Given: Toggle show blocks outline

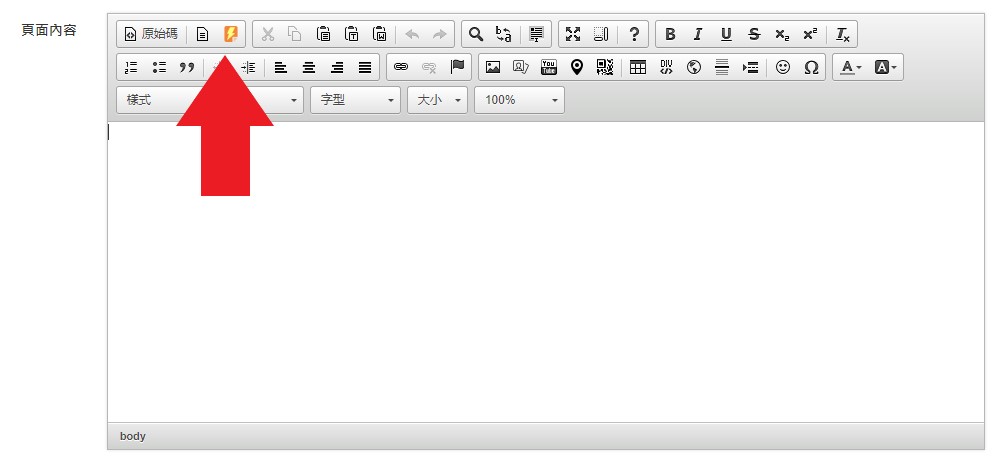Looking at the screenshot, I should pos(601,34).
